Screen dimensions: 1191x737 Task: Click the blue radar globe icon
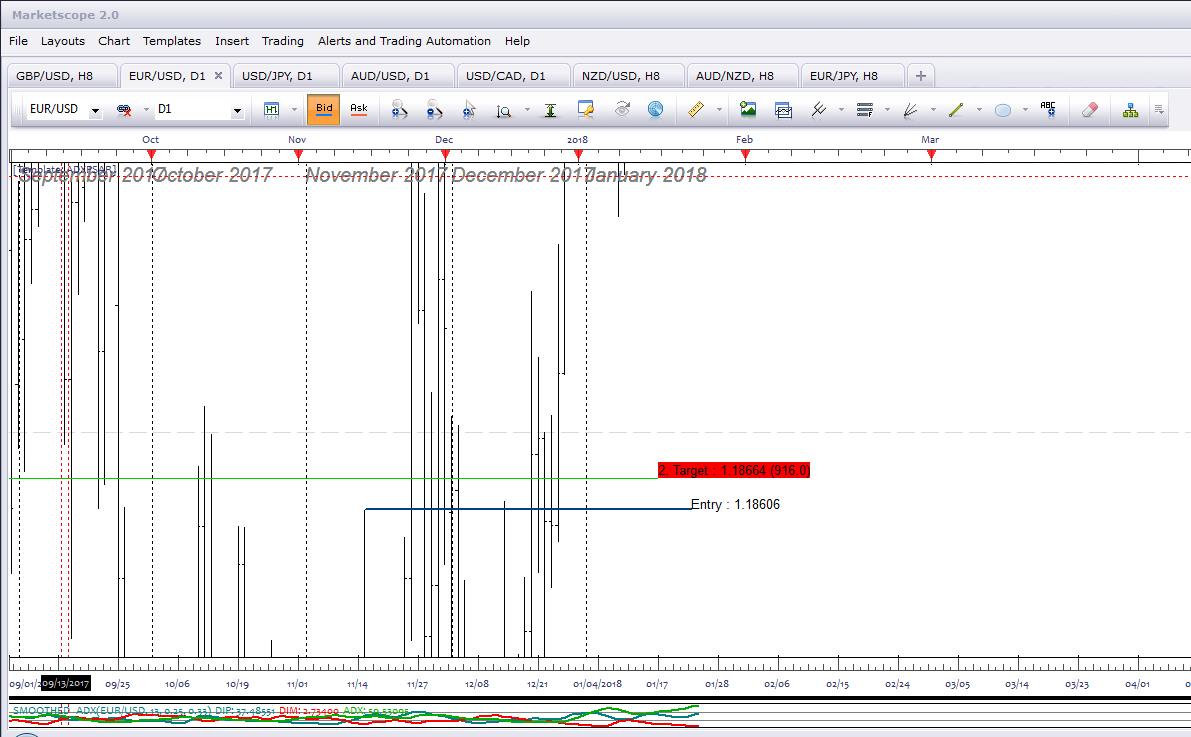[x=656, y=110]
